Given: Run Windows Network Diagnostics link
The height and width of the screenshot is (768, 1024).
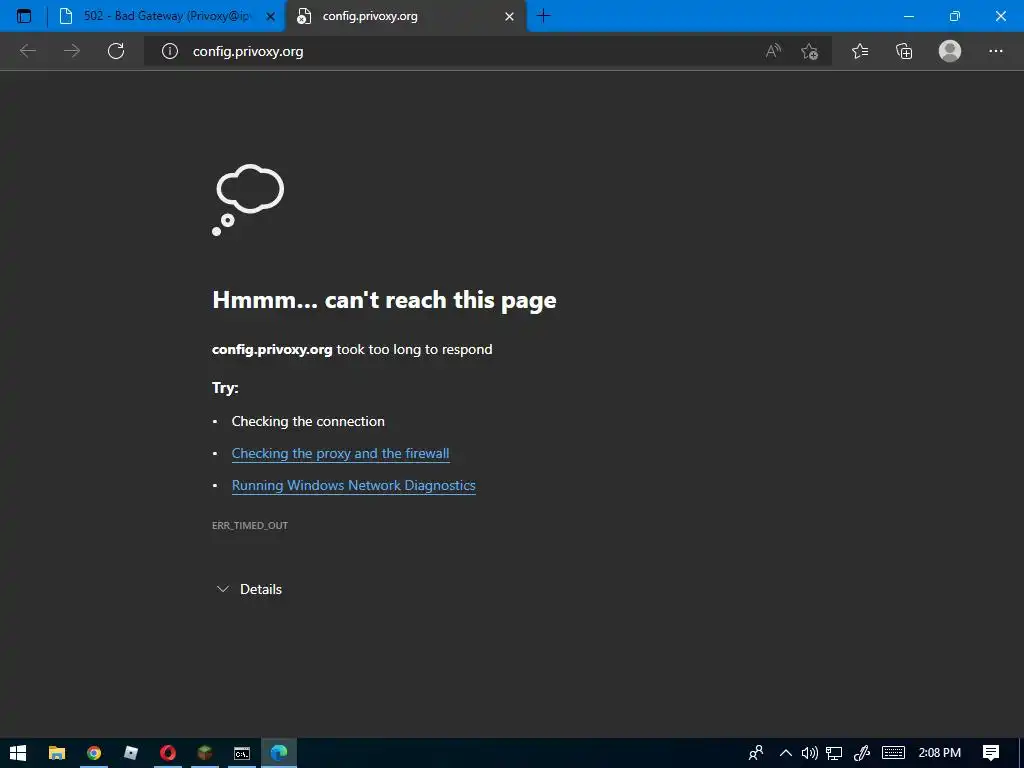Looking at the screenshot, I should [x=353, y=485].
